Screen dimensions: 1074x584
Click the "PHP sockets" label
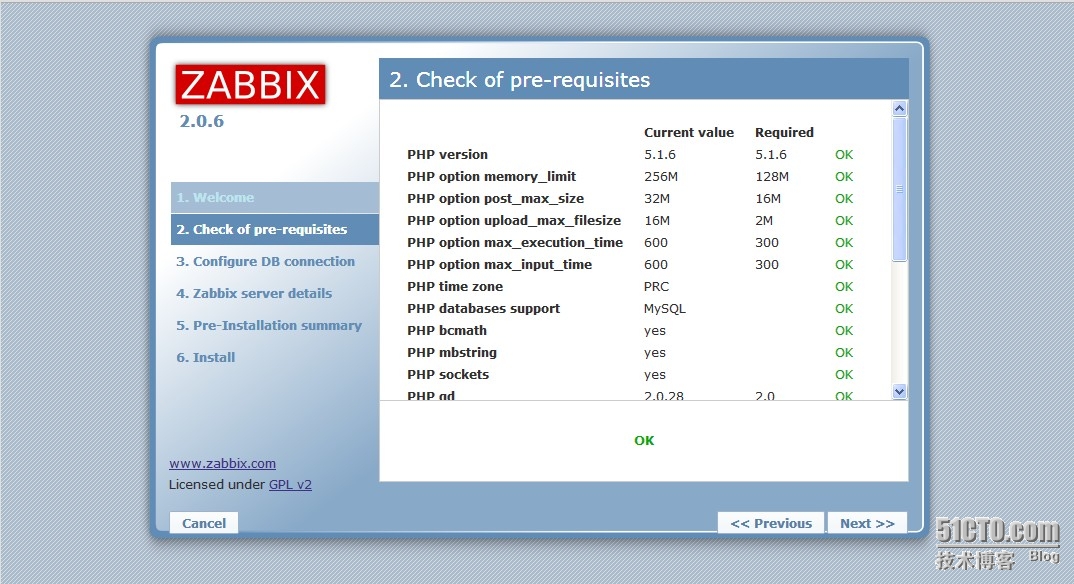click(448, 374)
